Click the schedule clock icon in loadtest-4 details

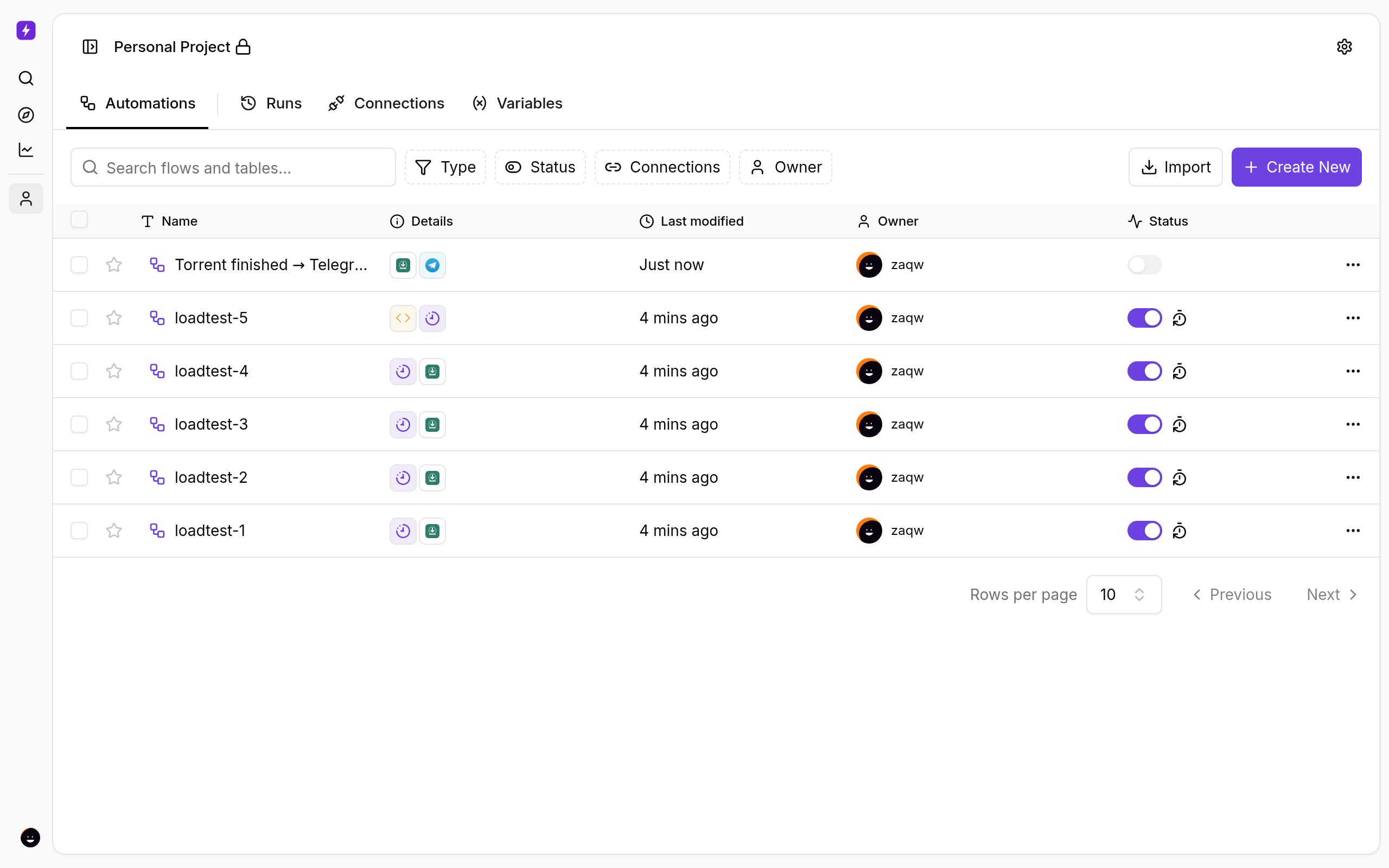(x=403, y=371)
